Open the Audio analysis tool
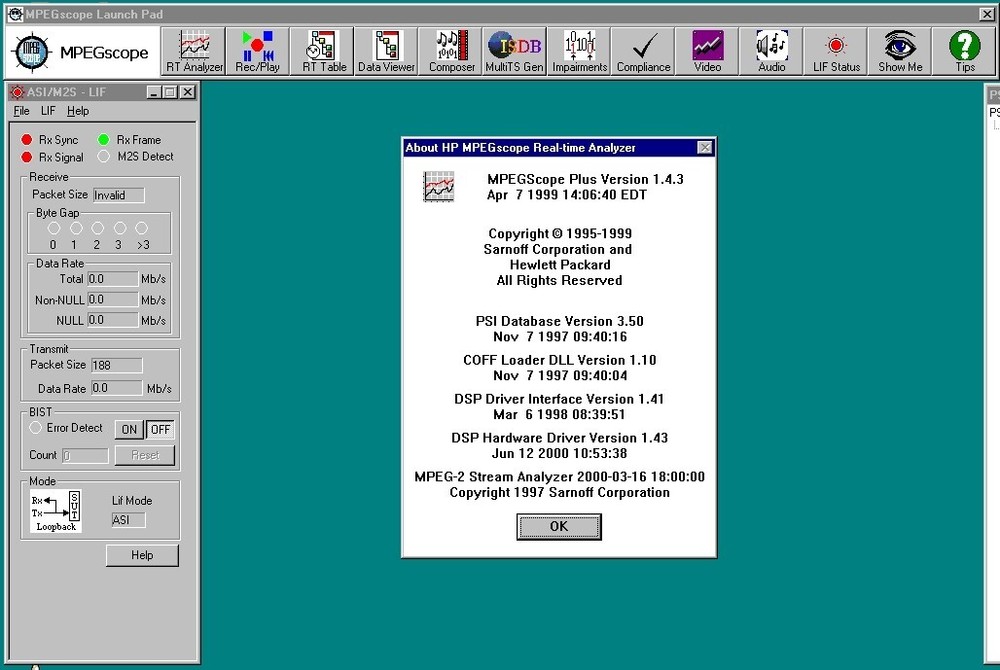Viewport: 1000px width, 670px height. pos(770,50)
